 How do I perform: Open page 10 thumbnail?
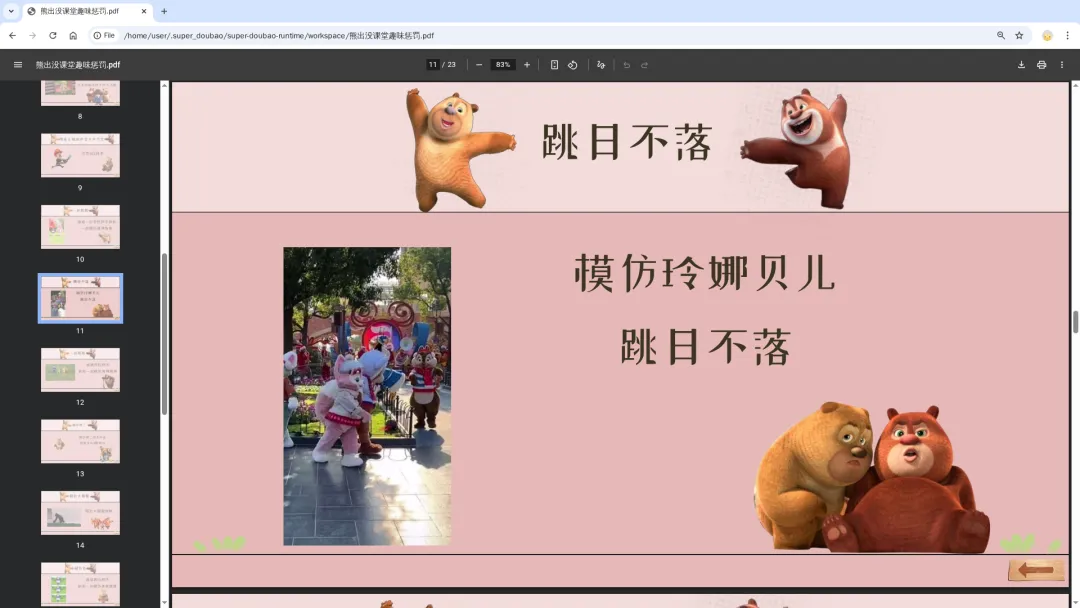(80, 227)
